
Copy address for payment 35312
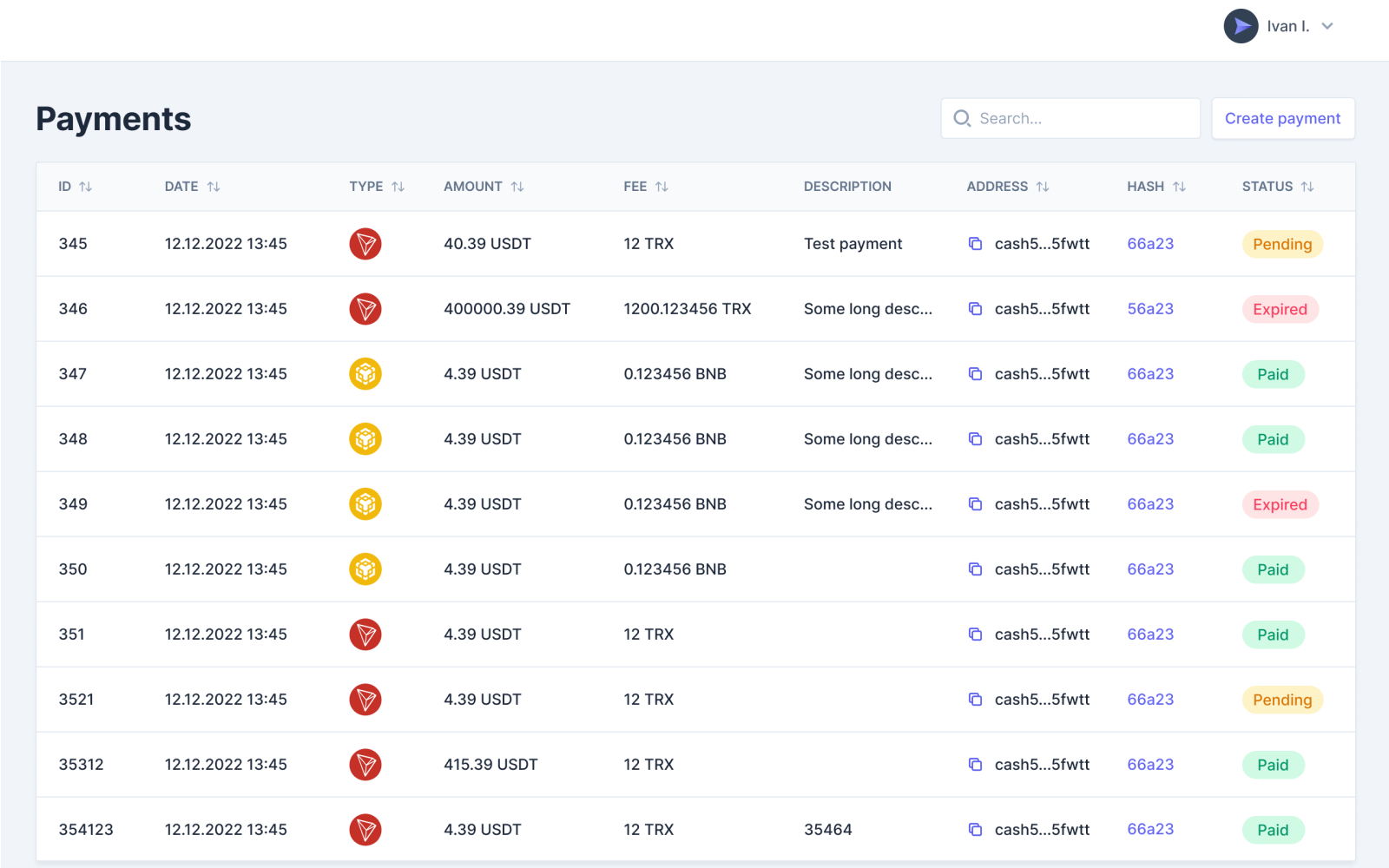[976, 765]
